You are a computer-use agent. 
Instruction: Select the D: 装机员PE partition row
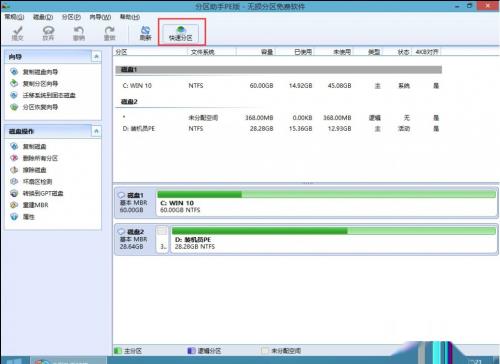(278, 129)
